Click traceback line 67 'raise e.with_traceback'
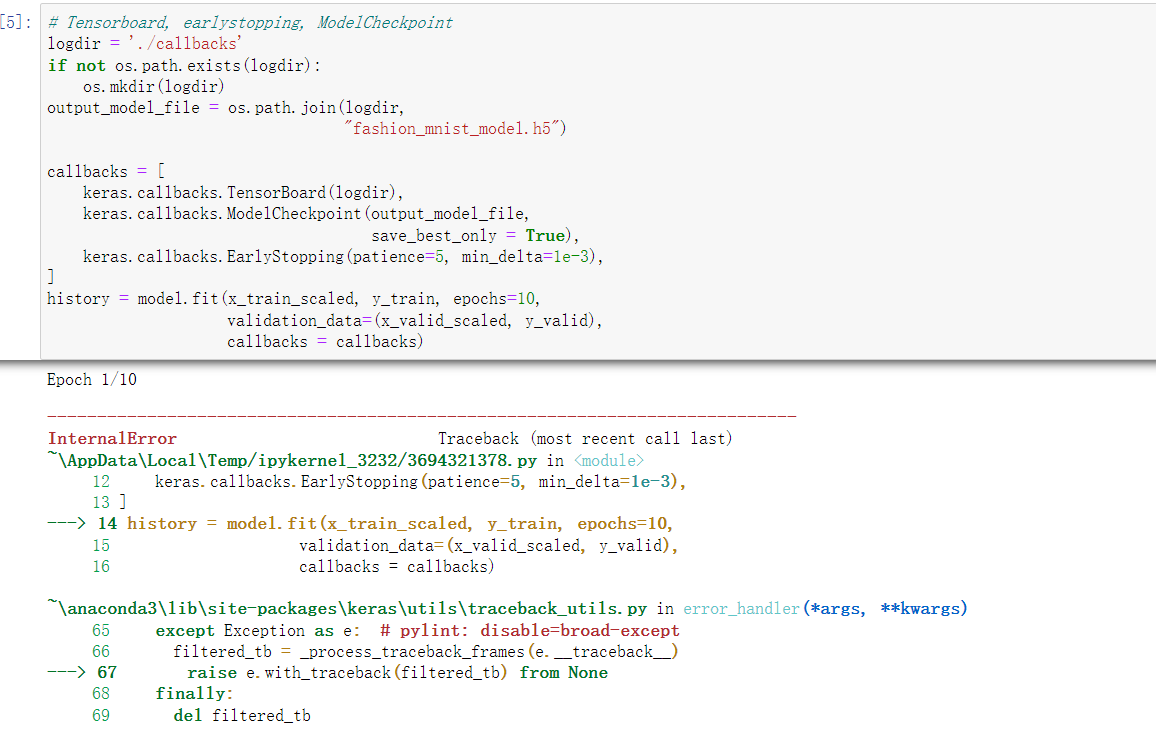This screenshot has width=1156, height=747. 328,673
